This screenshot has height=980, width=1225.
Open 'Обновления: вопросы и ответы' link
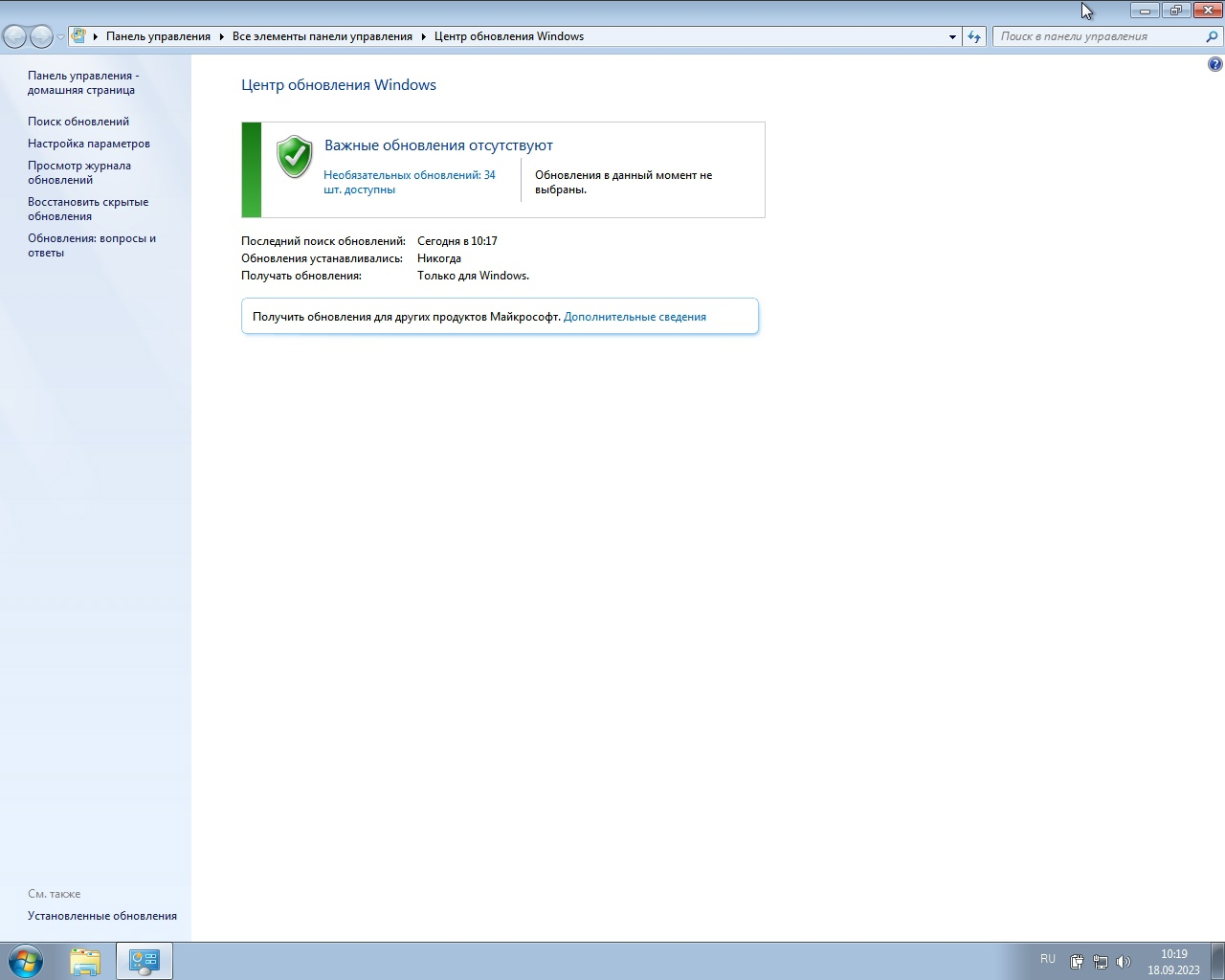(x=92, y=245)
